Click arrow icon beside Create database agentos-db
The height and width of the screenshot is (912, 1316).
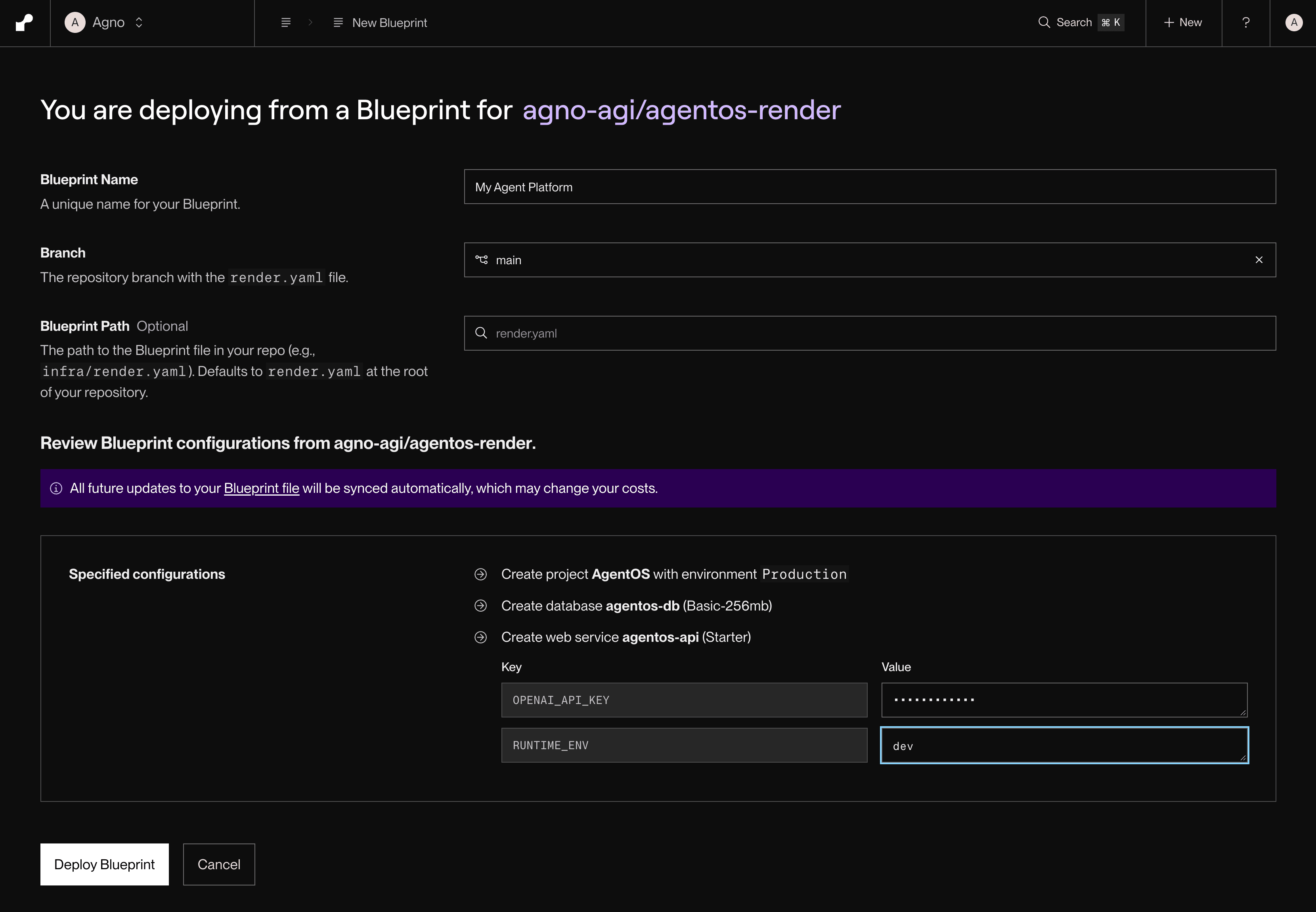481,606
